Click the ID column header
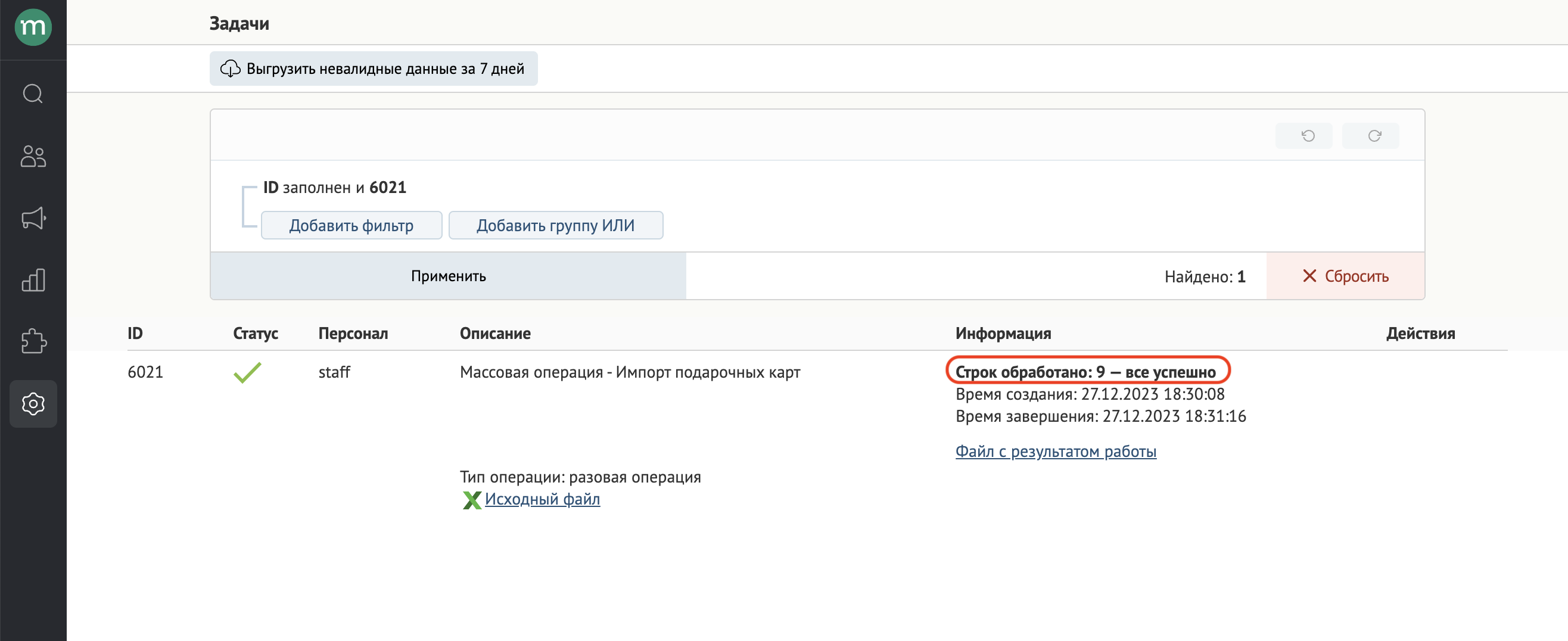Screen dimensions: 1568x641 pyautogui.click(x=135, y=334)
